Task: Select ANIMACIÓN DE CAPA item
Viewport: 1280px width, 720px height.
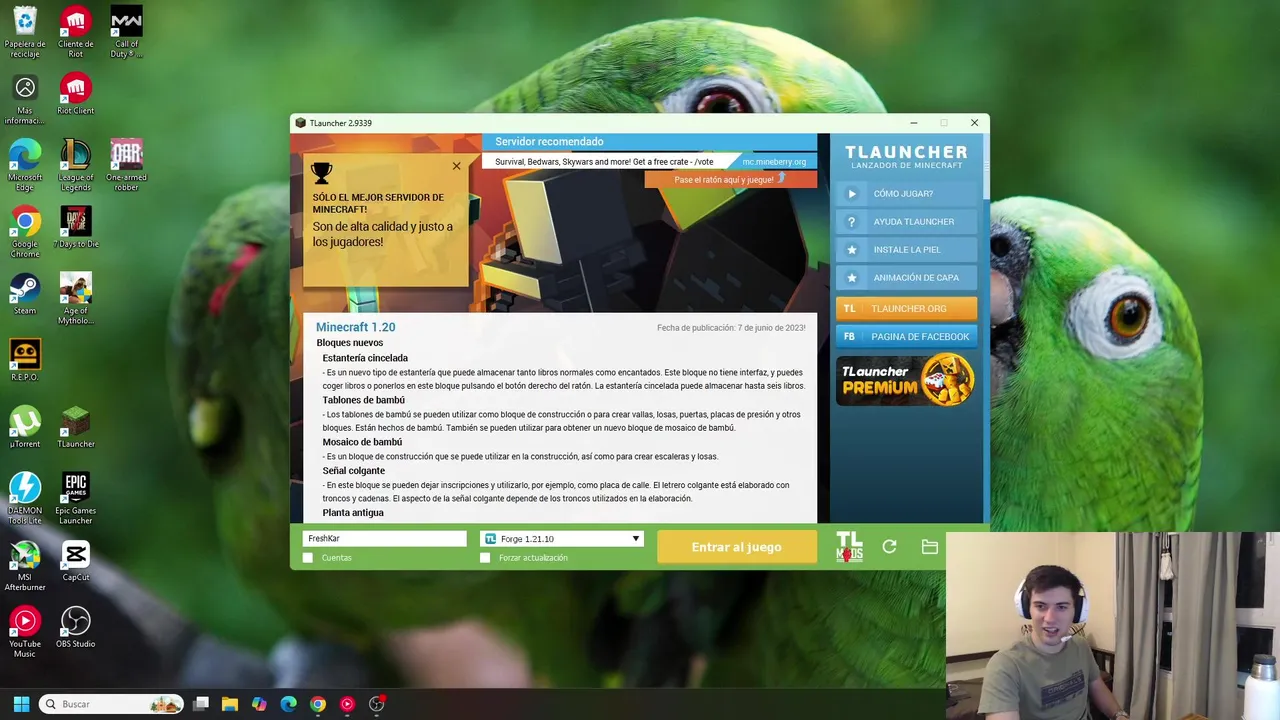Action: point(906,278)
